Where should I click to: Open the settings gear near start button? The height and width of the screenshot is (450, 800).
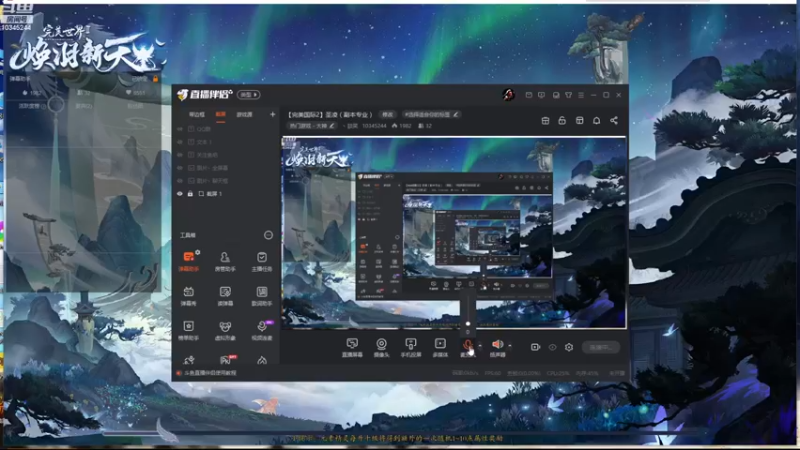[x=569, y=347]
